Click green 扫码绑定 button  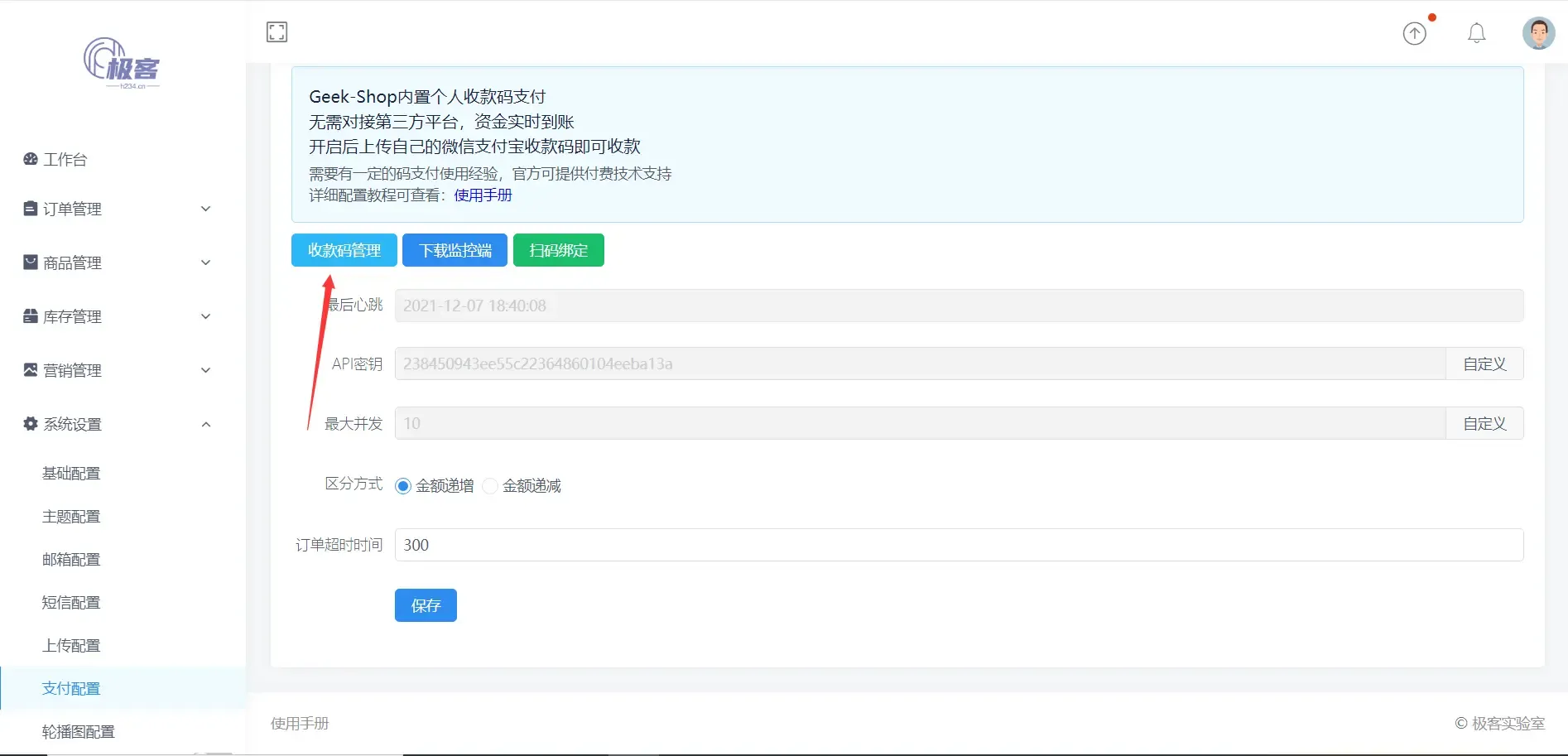click(559, 250)
